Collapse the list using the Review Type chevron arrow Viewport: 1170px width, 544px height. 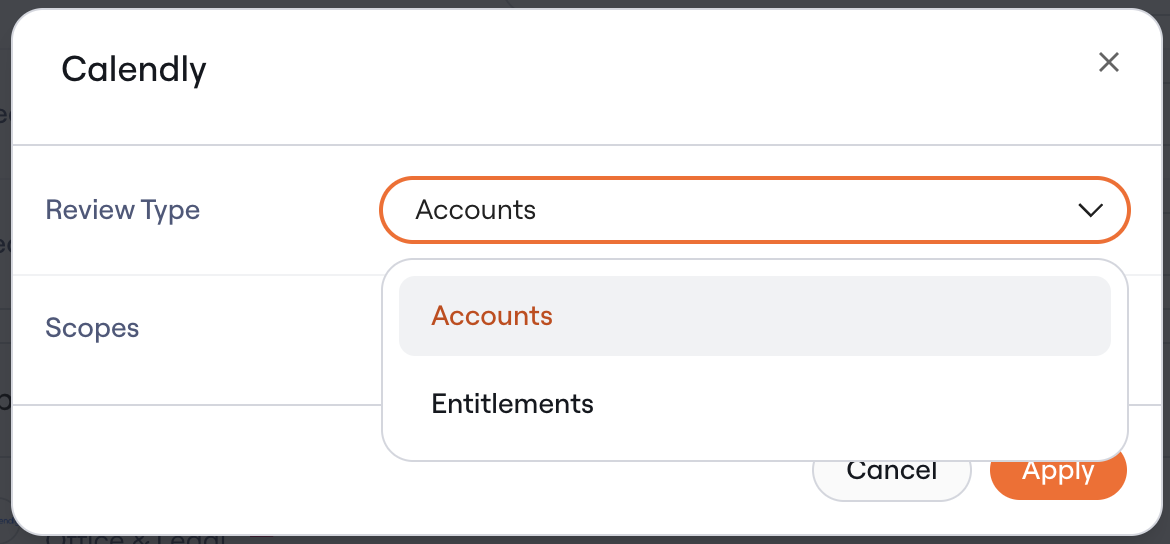click(1090, 210)
